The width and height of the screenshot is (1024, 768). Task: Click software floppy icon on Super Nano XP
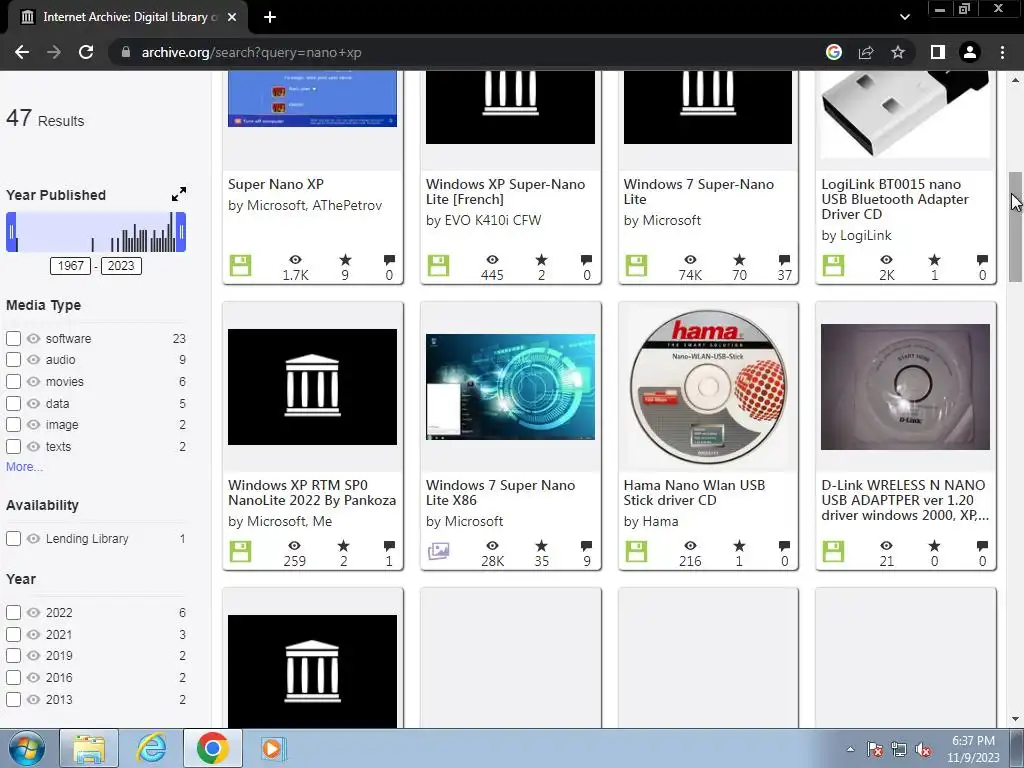click(240, 266)
